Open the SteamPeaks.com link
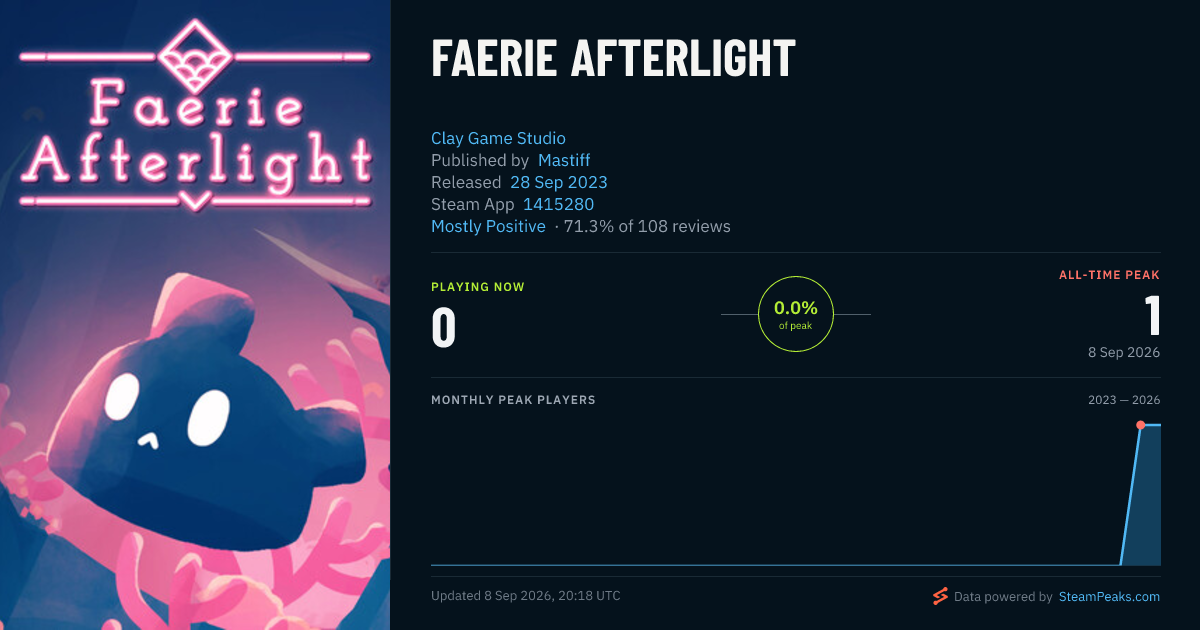Viewport: 1200px width, 630px height. 1109,597
